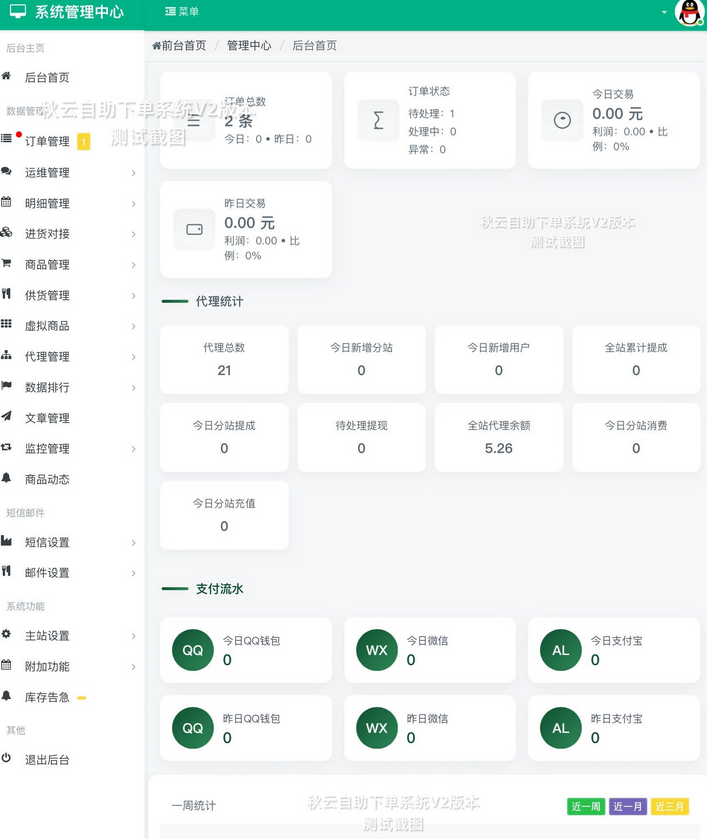Expand the 主站设置 chevron
Image resolution: width=707 pixels, height=839 pixels.
(133, 636)
